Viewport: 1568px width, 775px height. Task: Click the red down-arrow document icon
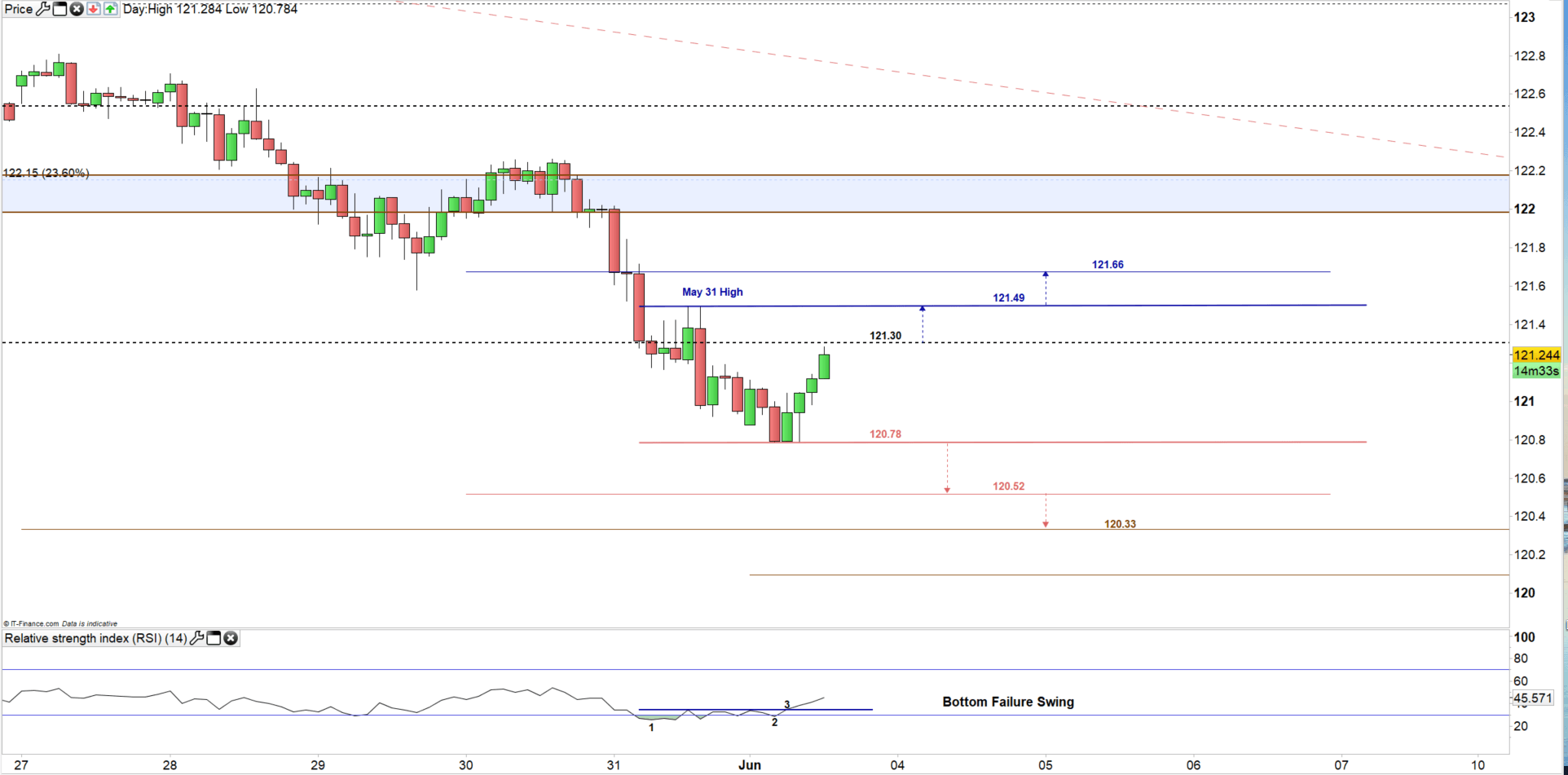[94, 9]
